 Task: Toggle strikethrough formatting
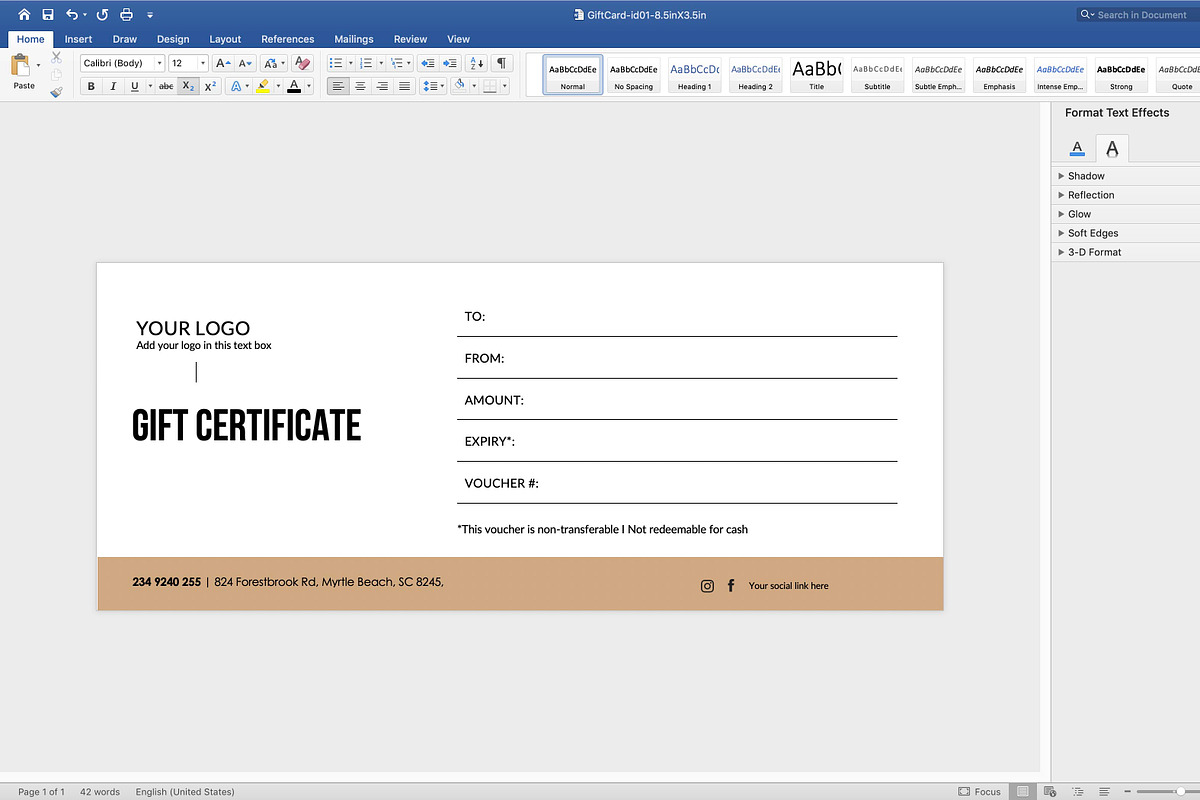tap(166, 87)
